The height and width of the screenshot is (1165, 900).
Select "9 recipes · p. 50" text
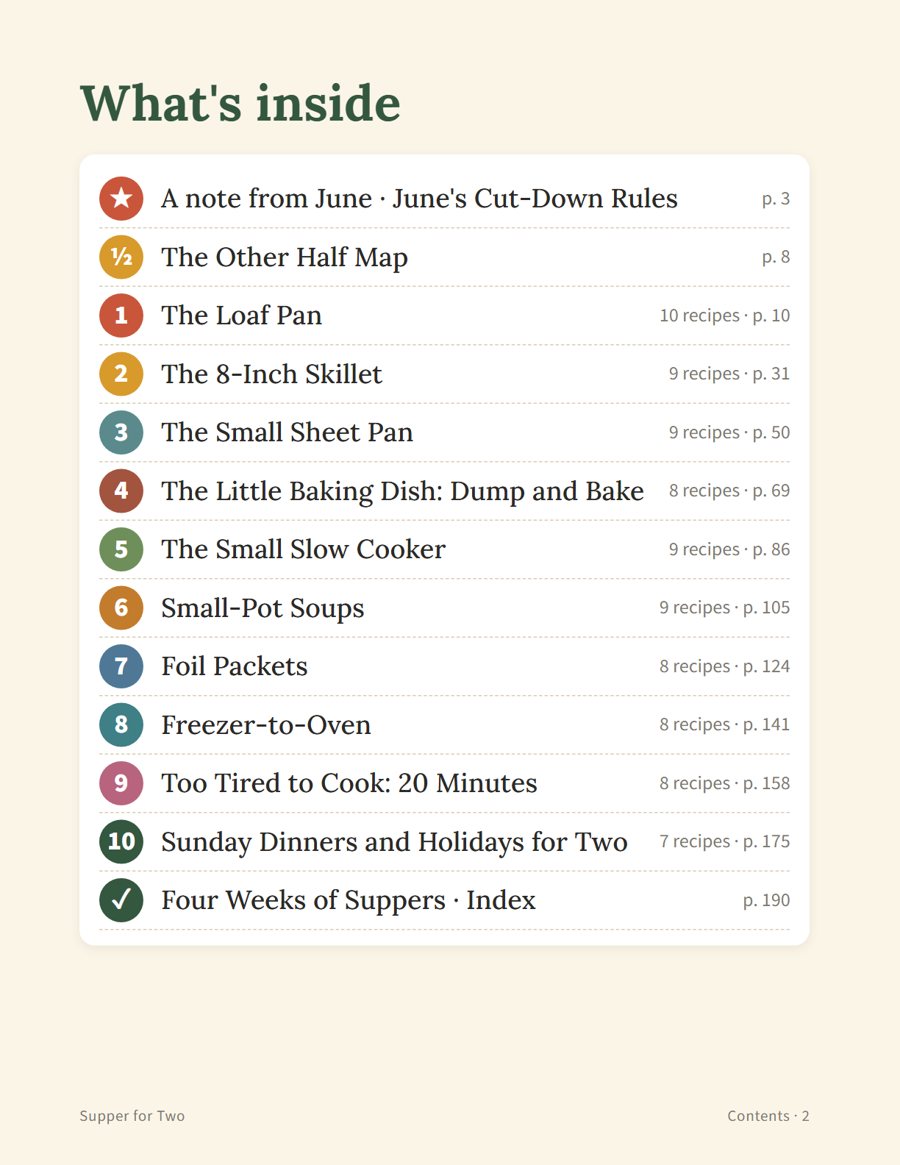coord(729,432)
